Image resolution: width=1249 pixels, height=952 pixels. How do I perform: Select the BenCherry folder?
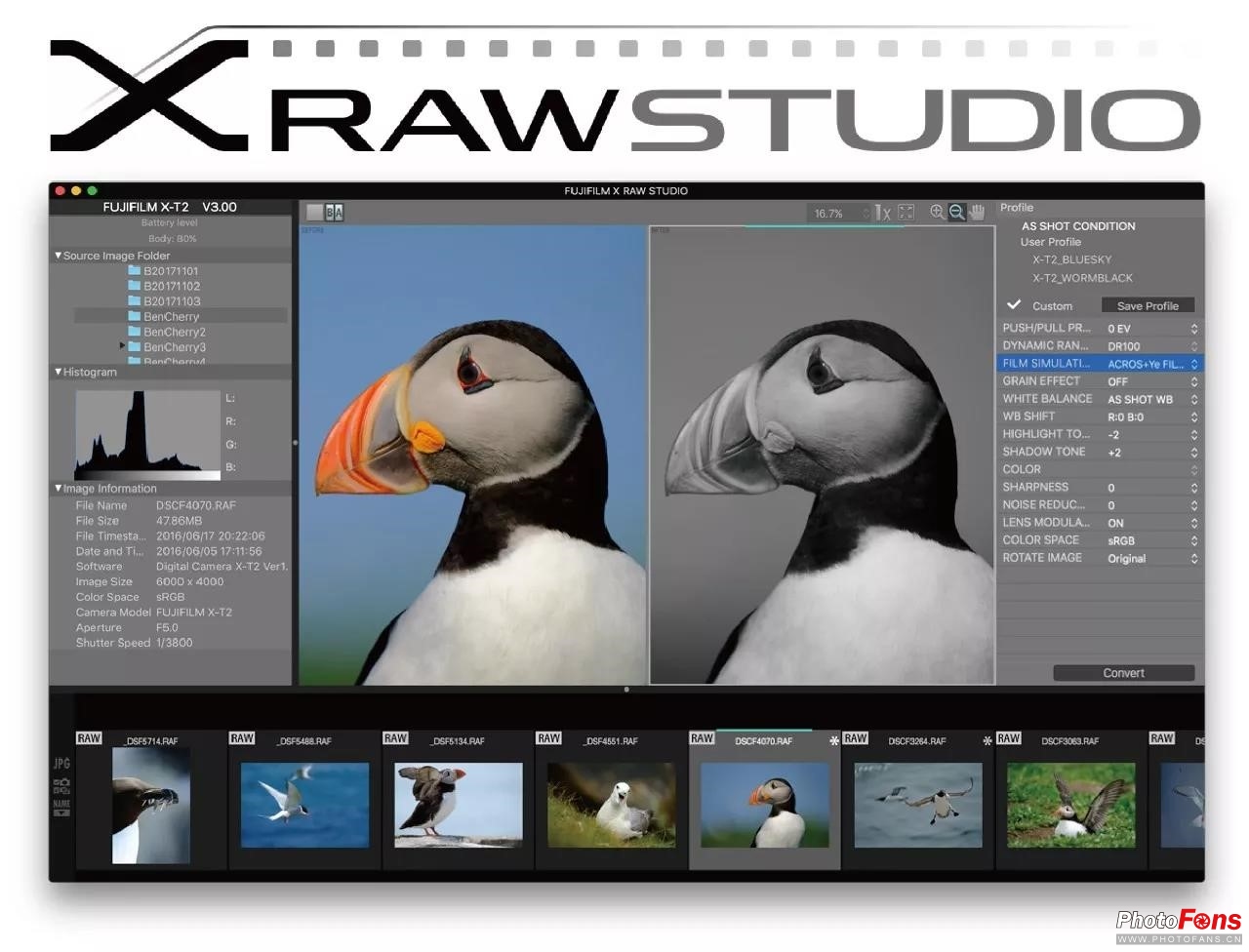pyautogui.click(x=181, y=316)
